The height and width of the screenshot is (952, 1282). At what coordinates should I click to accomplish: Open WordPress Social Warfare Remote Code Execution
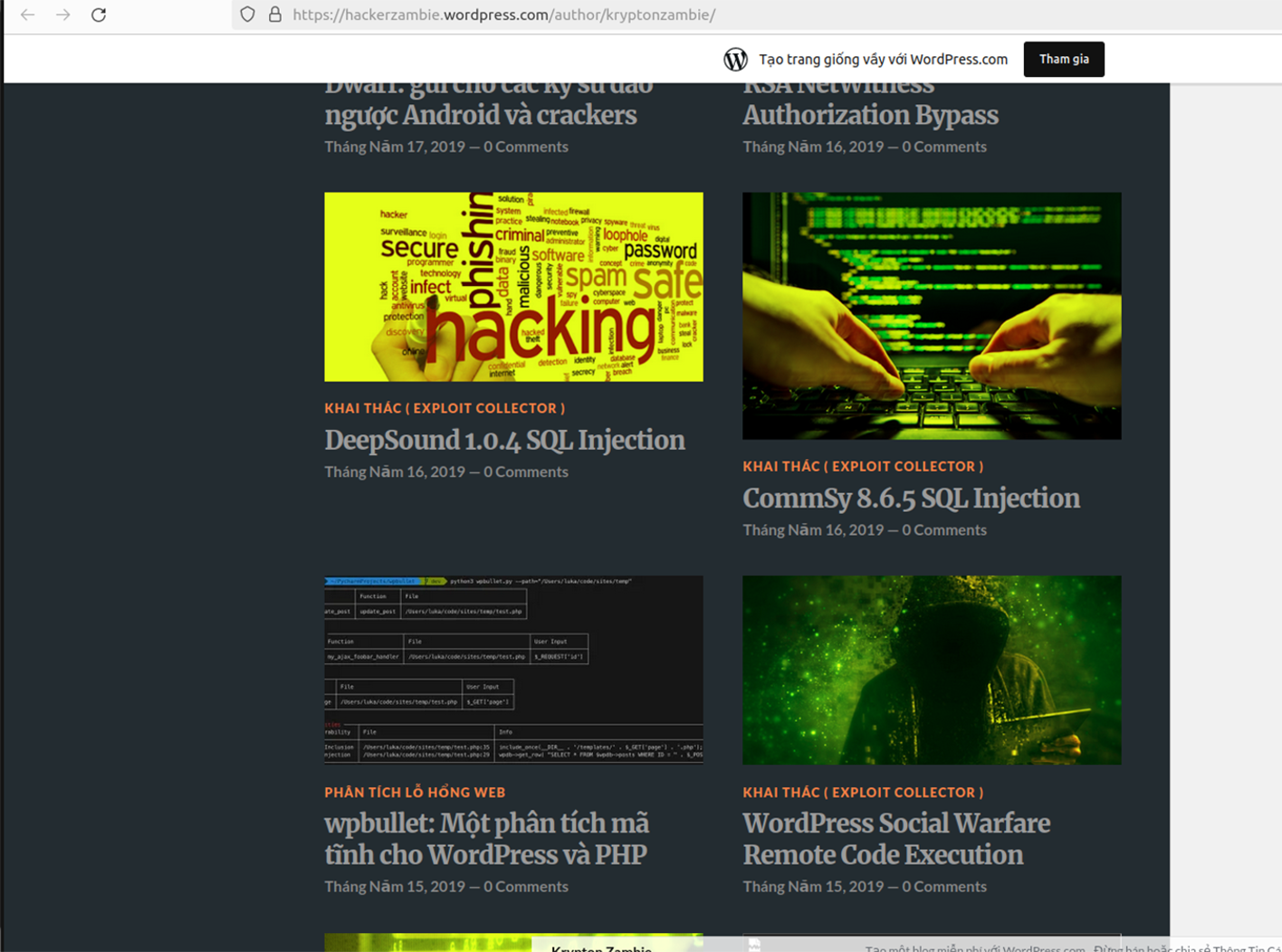click(896, 839)
